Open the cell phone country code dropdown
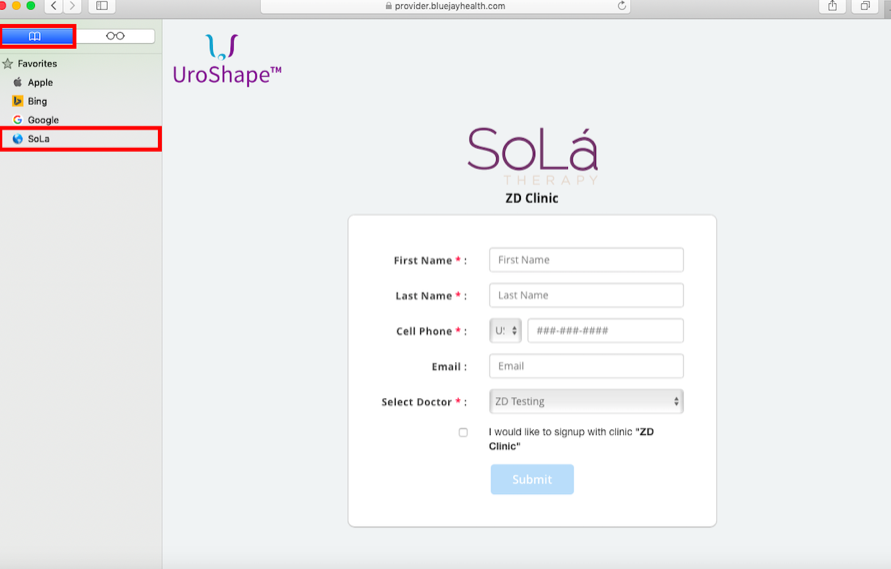Viewport: 891px width, 569px height. (x=505, y=330)
